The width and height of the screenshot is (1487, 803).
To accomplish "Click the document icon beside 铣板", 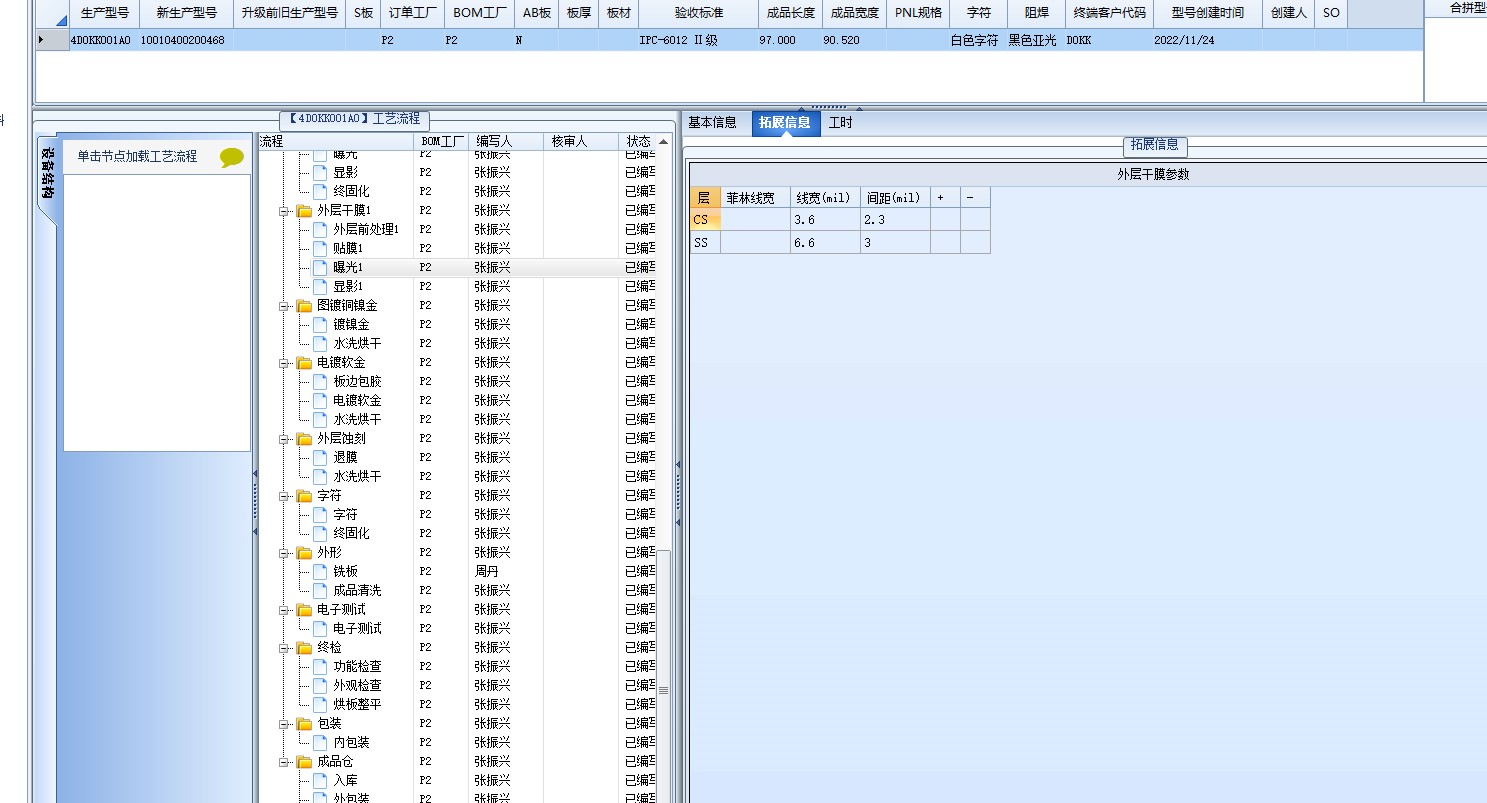I will [x=320, y=572].
